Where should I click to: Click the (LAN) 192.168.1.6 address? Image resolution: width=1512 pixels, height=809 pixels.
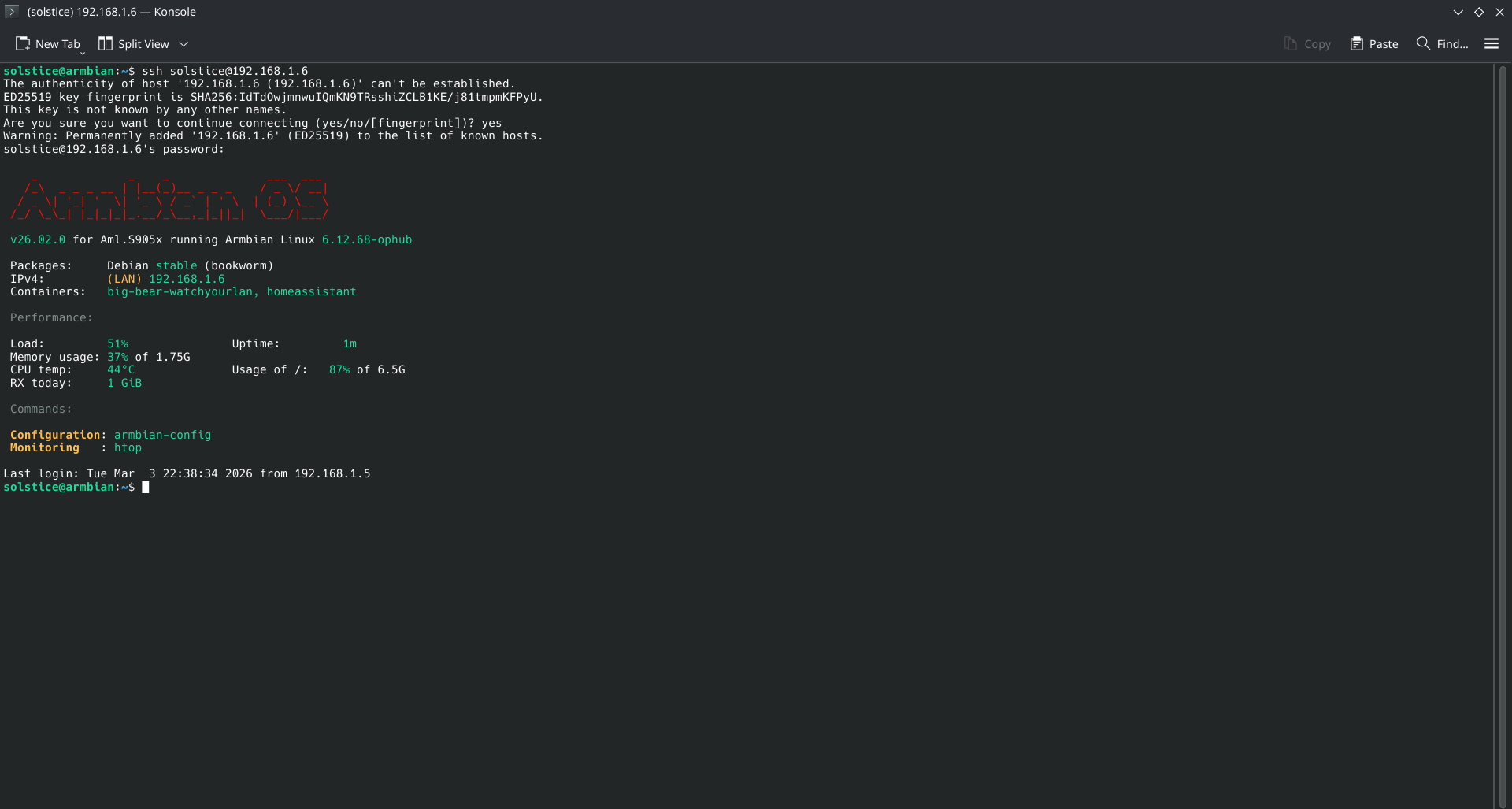(x=165, y=279)
